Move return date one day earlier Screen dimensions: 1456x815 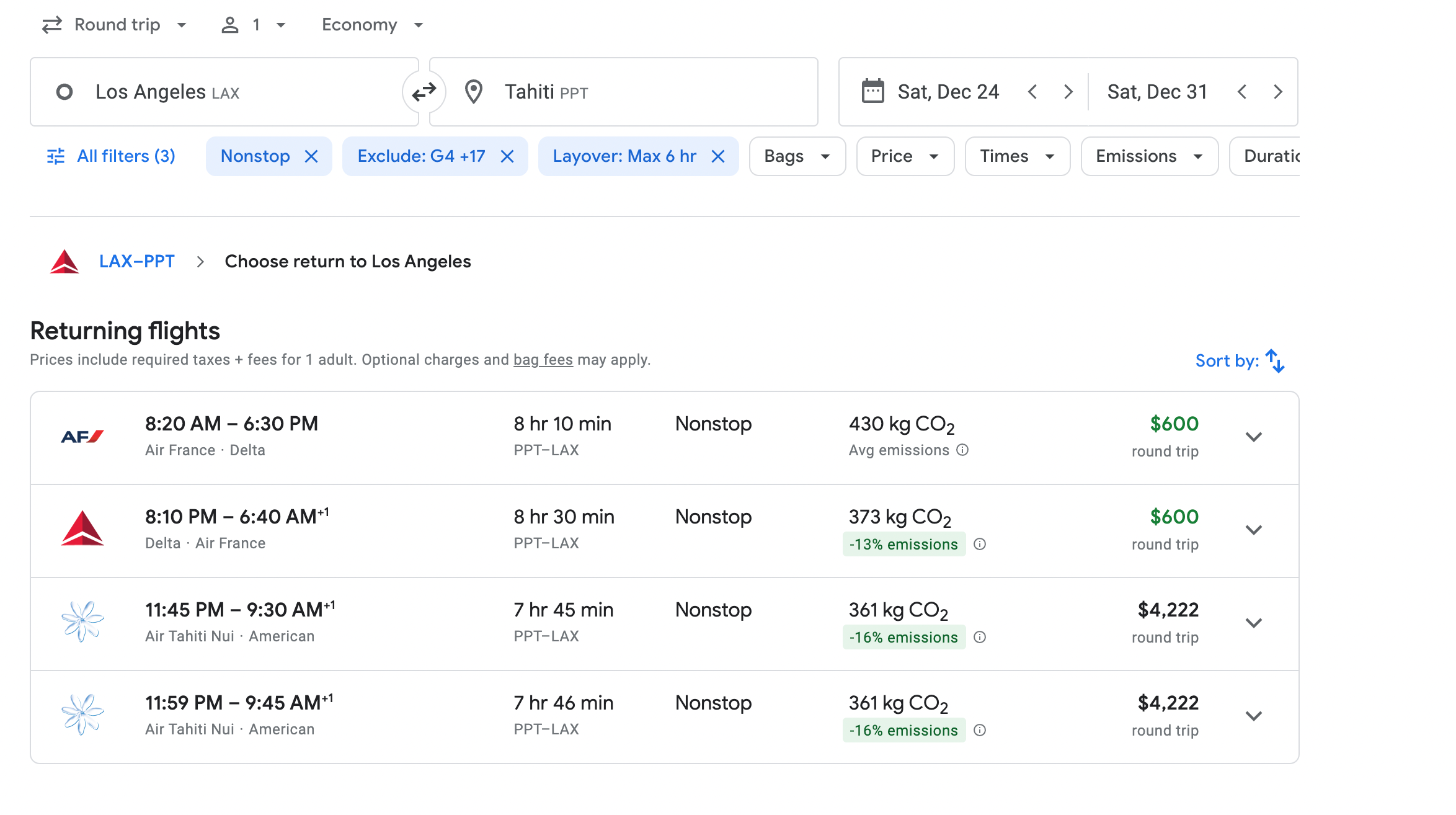(x=1242, y=92)
